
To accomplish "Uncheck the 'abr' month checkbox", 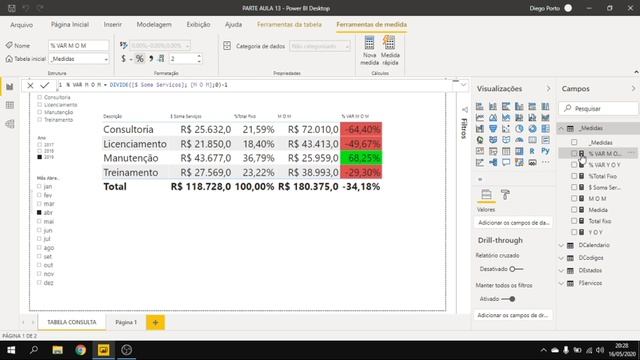I will (39, 213).
